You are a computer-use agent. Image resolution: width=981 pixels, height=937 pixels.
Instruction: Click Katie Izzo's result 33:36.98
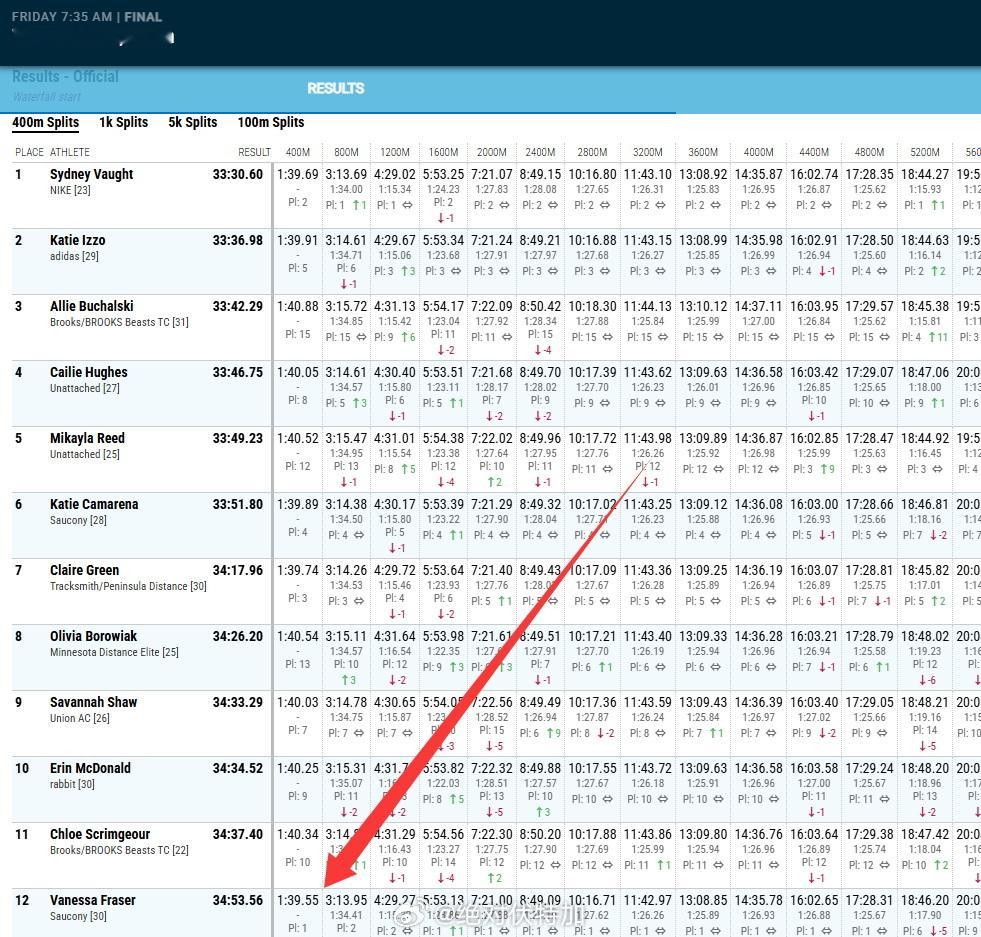tap(238, 240)
